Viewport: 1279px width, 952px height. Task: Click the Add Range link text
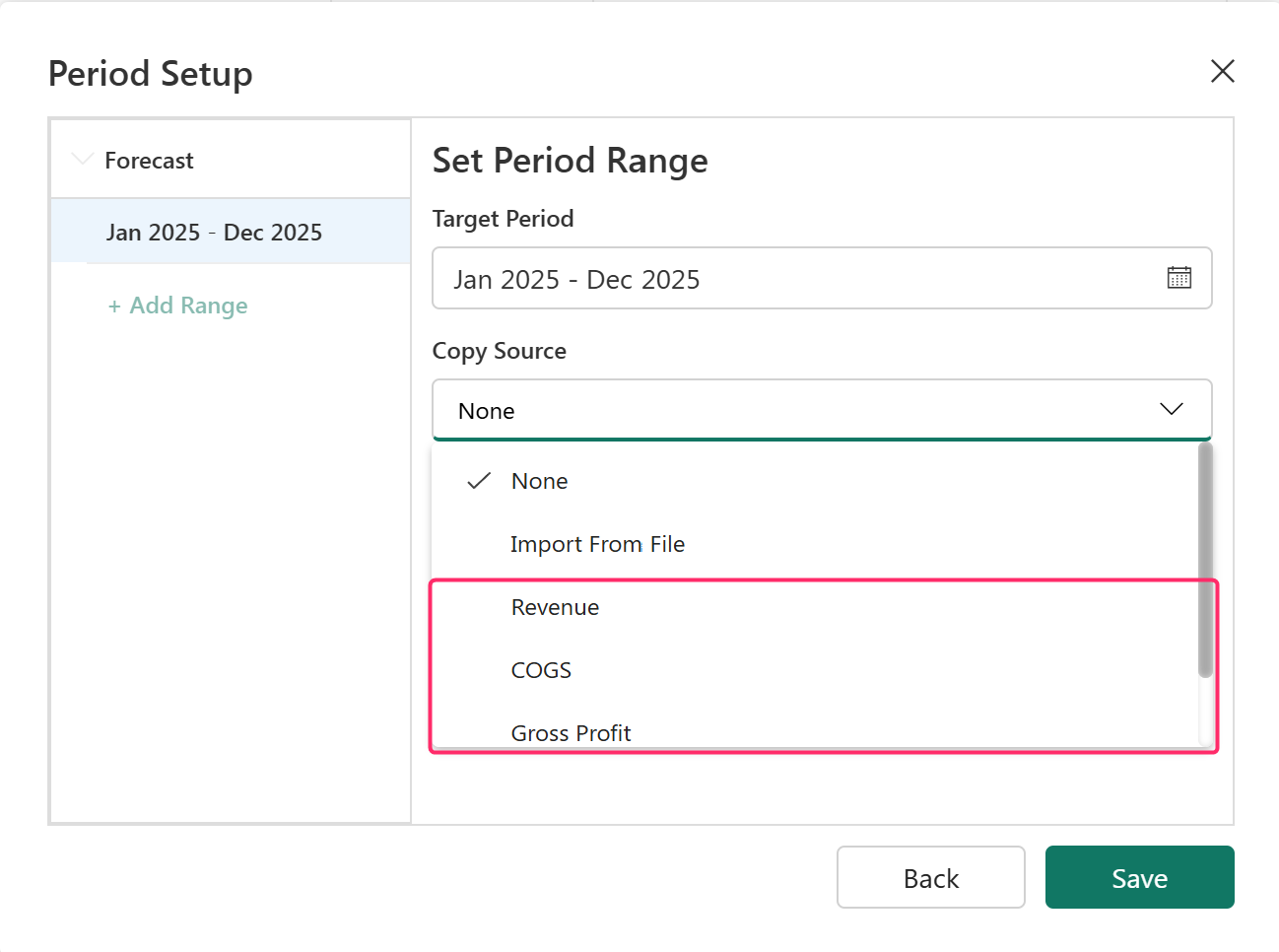(x=188, y=306)
